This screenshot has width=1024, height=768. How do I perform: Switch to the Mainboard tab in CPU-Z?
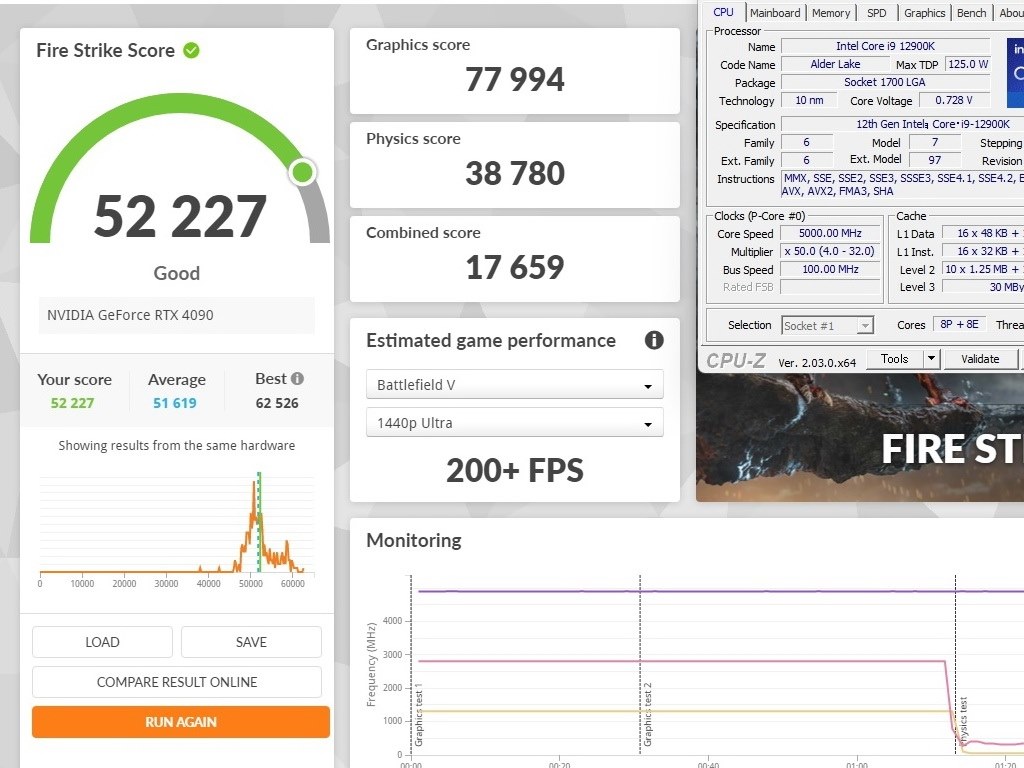click(775, 13)
